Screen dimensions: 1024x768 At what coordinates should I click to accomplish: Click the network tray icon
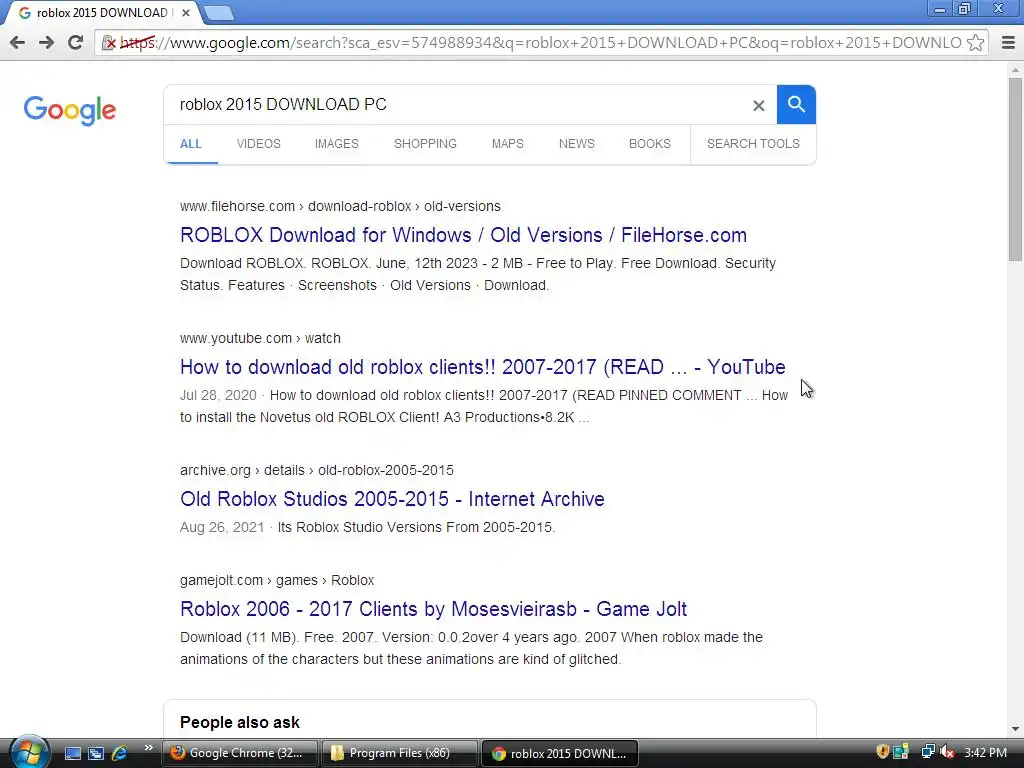(x=927, y=752)
